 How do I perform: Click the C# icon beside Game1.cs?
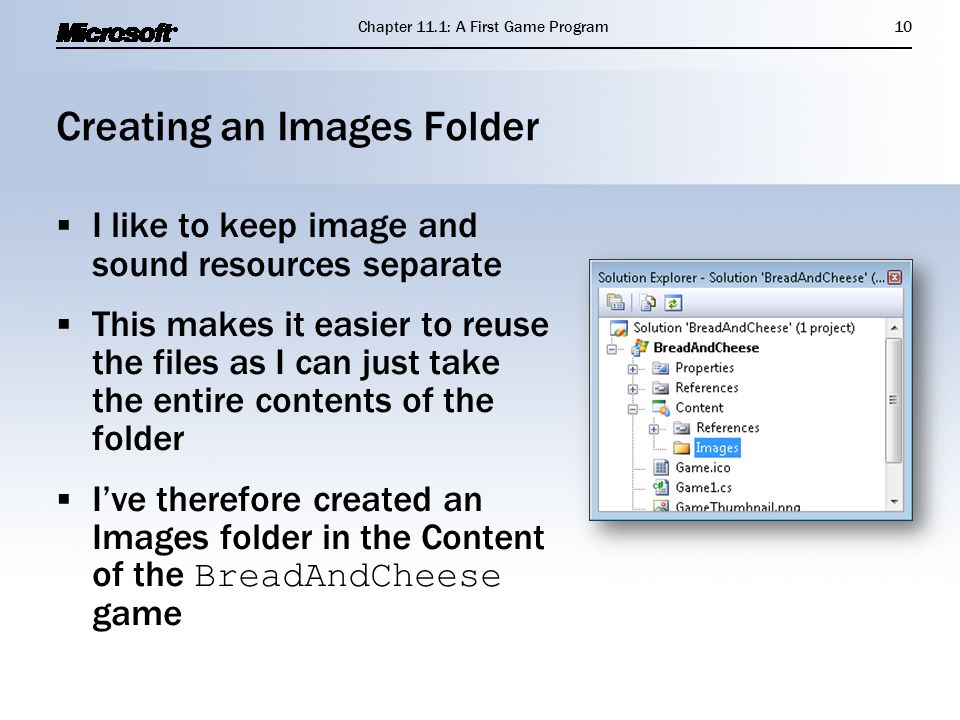click(x=661, y=487)
